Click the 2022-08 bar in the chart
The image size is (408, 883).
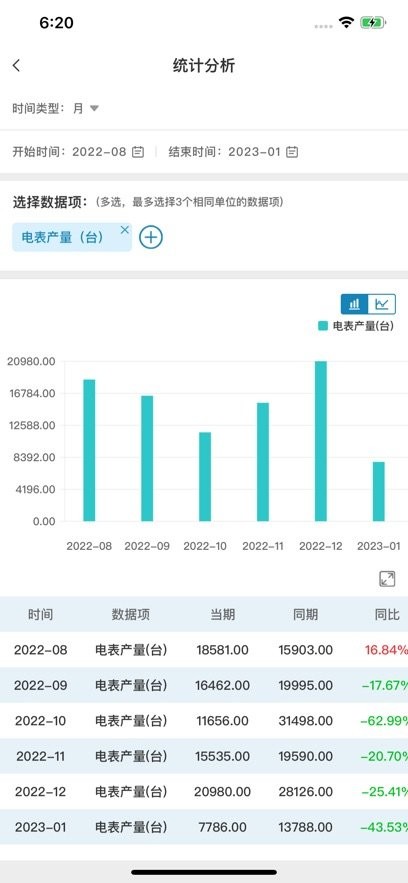(x=89, y=451)
